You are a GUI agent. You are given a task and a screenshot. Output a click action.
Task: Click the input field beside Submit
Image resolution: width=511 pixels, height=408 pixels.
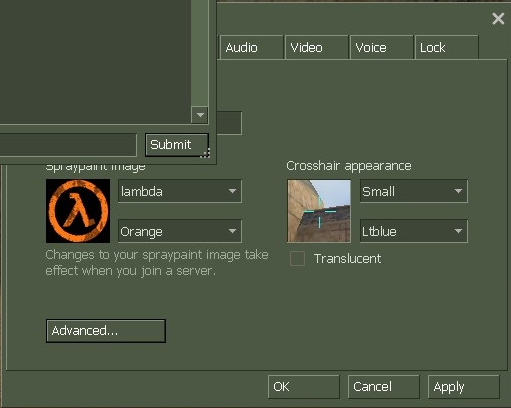point(68,145)
